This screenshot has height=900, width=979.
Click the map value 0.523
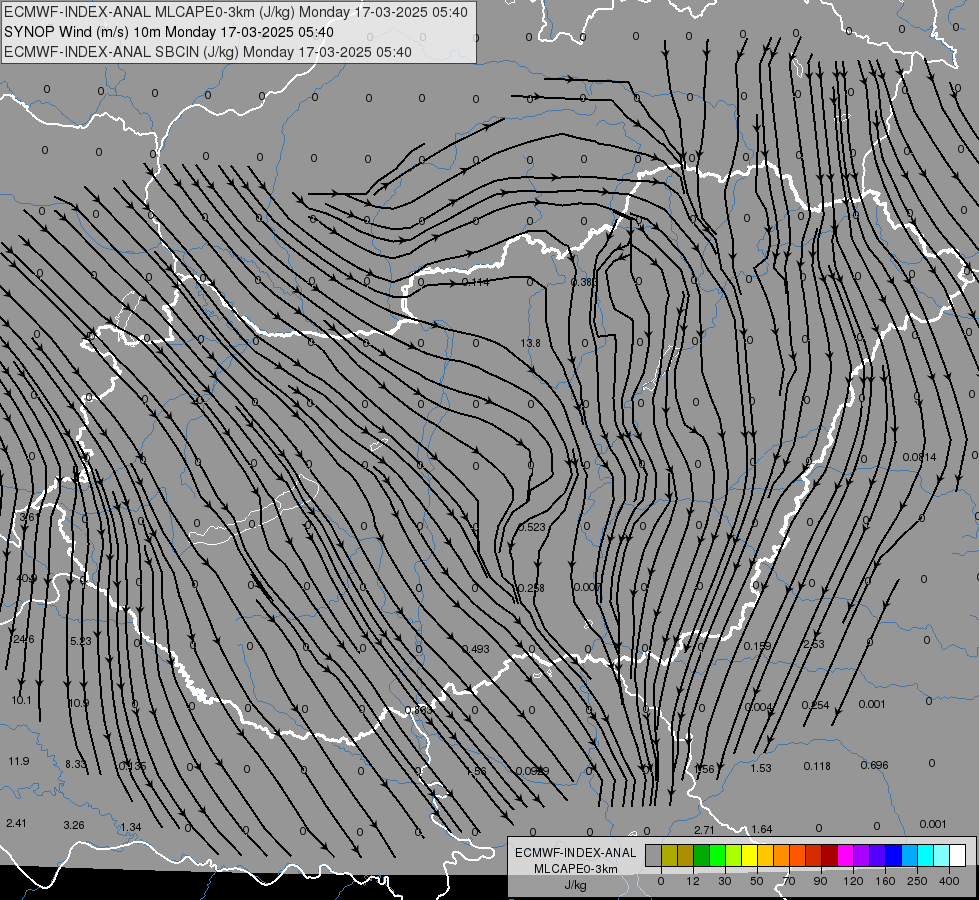(532, 527)
